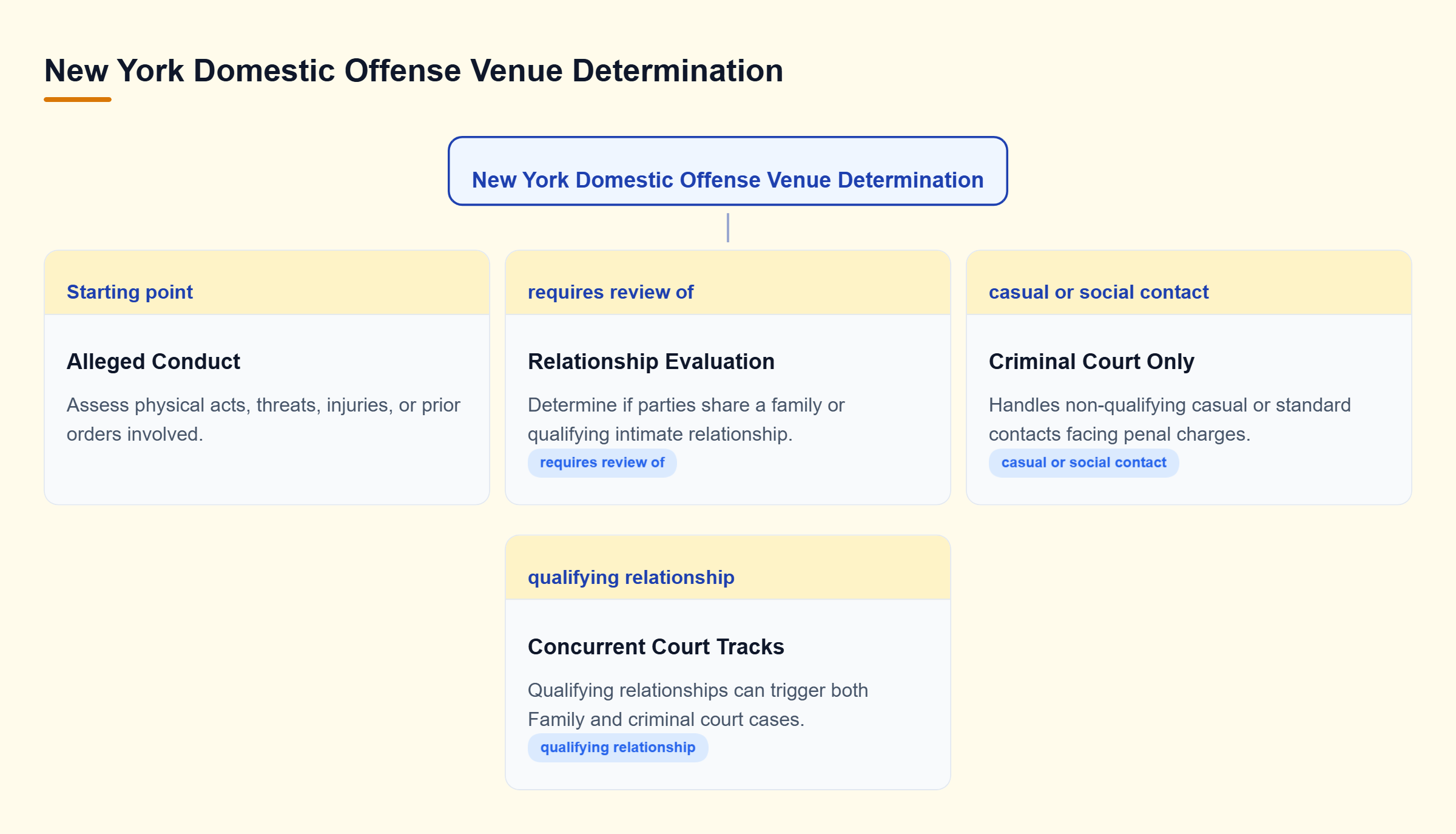Click text 'Handles non-qualifying casual or standard contacts facing penal charges.'
Image resolution: width=1456 pixels, height=834 pixels.
[1170, 419]
